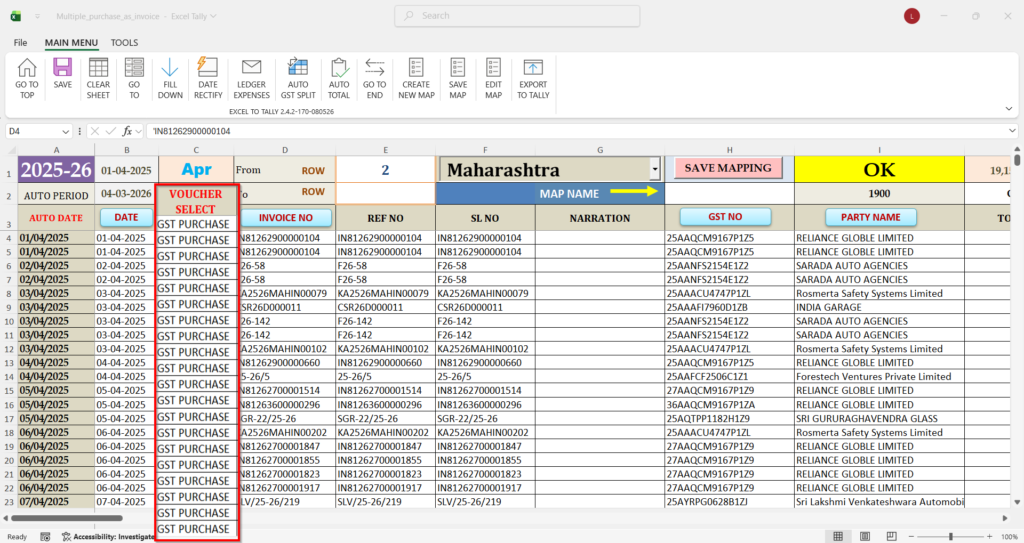This screenshot has height=543, width=1024.
Task: Open the File menu
Action: tap(20, 42)
